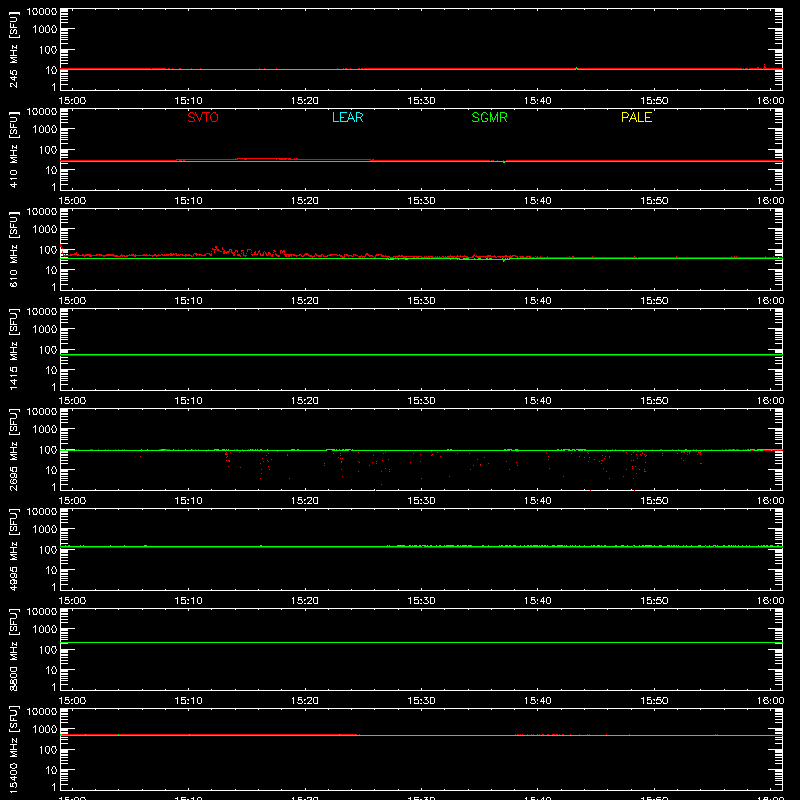This screenshot has height=800, width=800.
Task: Click the 100 tick on 15400 MHz axis
Action: tap(48, 750)
